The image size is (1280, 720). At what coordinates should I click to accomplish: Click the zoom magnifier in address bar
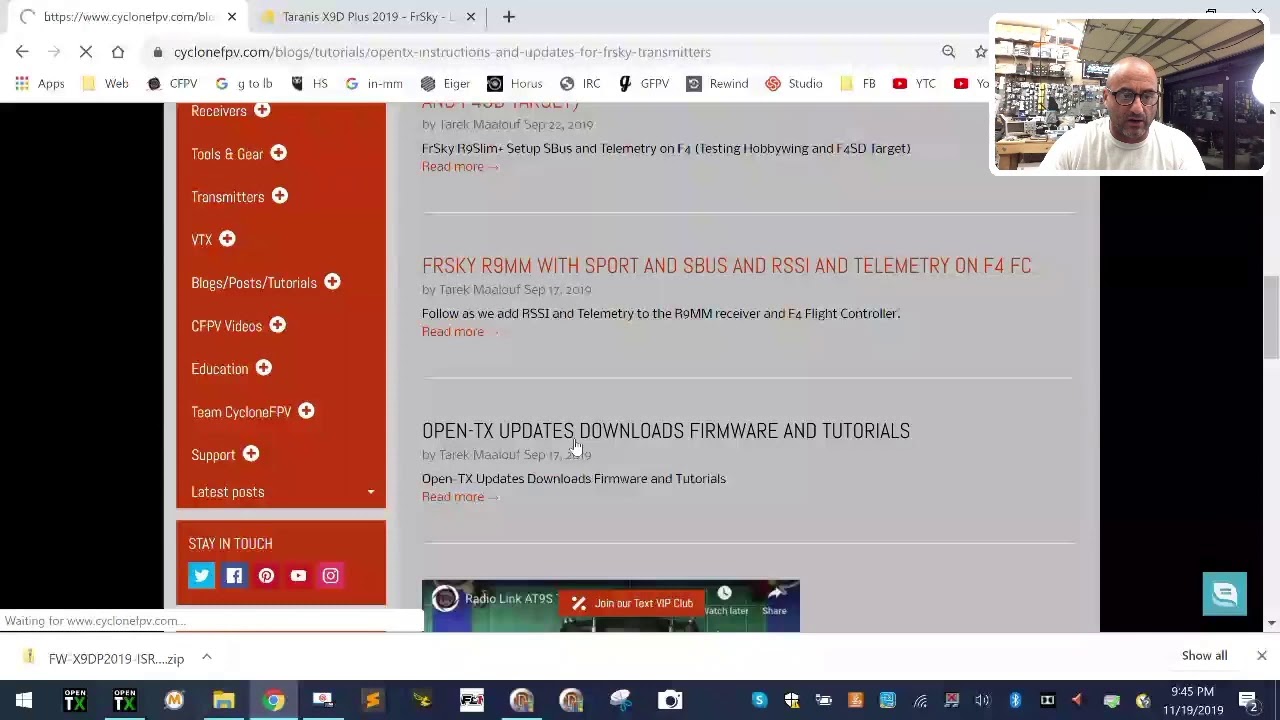948,52
